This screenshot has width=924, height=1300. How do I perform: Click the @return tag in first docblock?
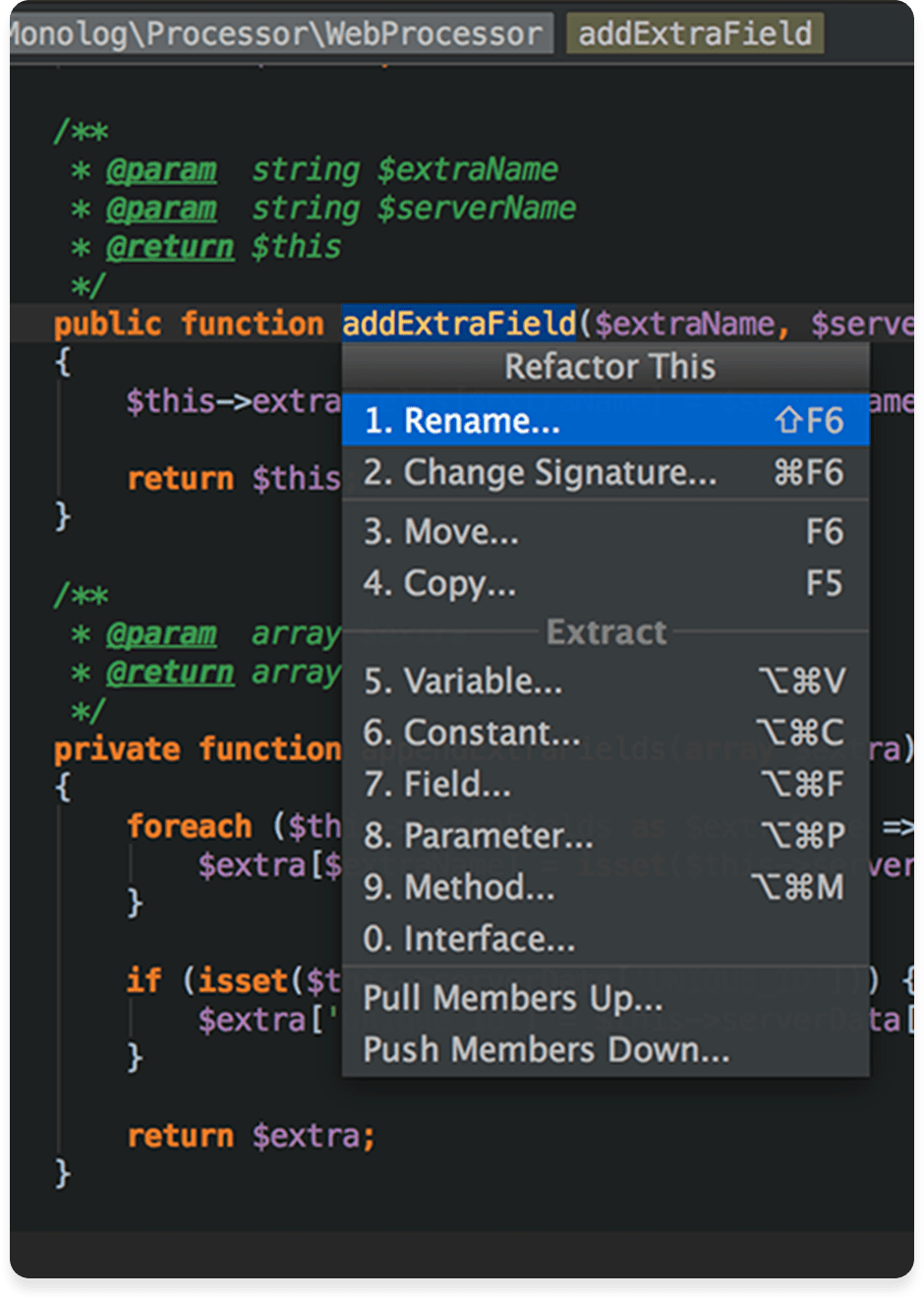pyautogui.click(x=170, y=247)
